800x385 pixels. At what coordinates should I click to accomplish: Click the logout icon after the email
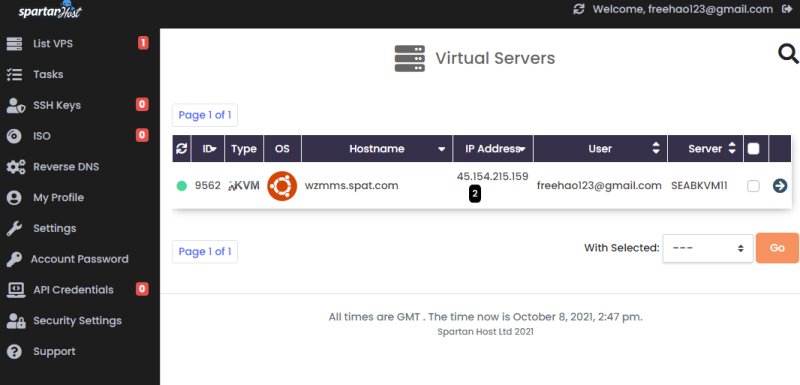point(787,9)
